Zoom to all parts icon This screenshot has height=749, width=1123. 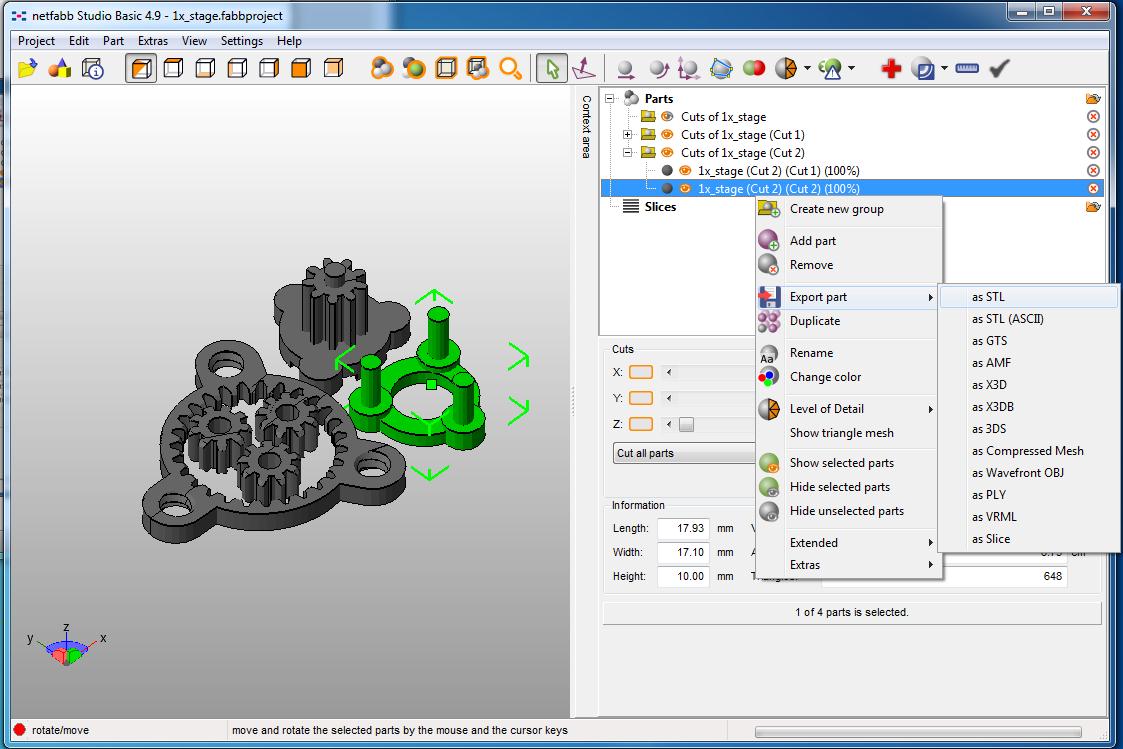[382, 69]
